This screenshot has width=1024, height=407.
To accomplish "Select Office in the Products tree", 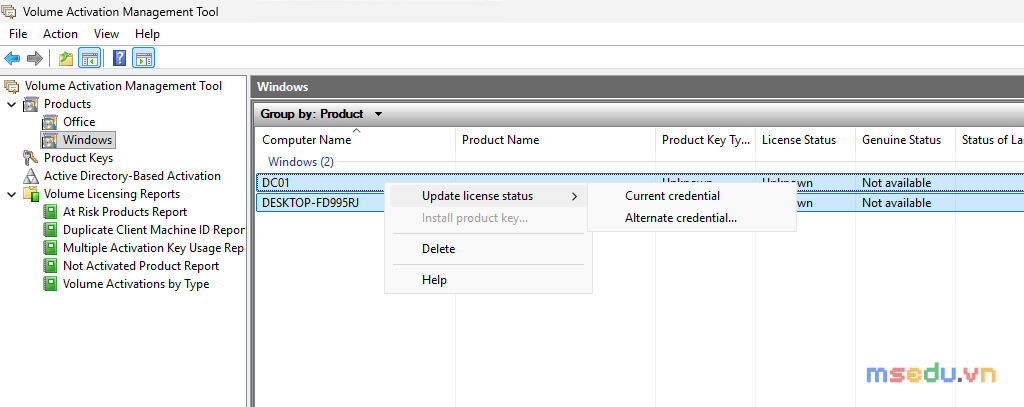I will click(x=79, y=122).
